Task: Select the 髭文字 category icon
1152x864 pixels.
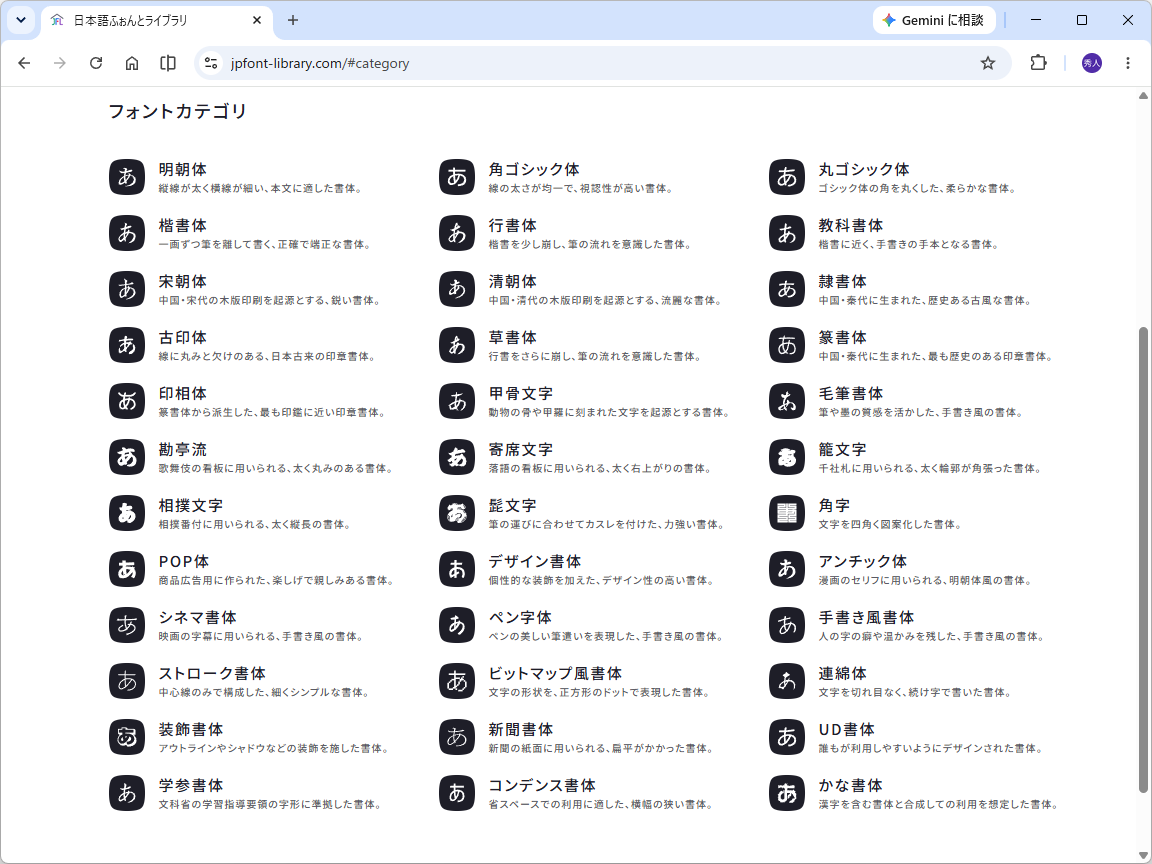Action: coord(457,513)
